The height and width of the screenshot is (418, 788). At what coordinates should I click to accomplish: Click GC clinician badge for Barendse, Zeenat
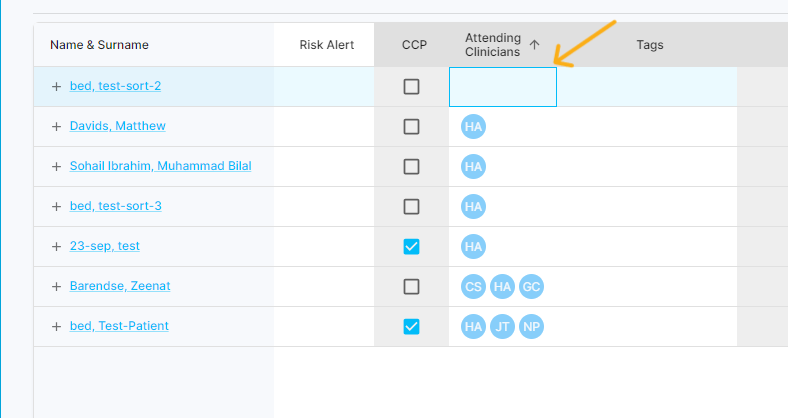coord(531,287)
